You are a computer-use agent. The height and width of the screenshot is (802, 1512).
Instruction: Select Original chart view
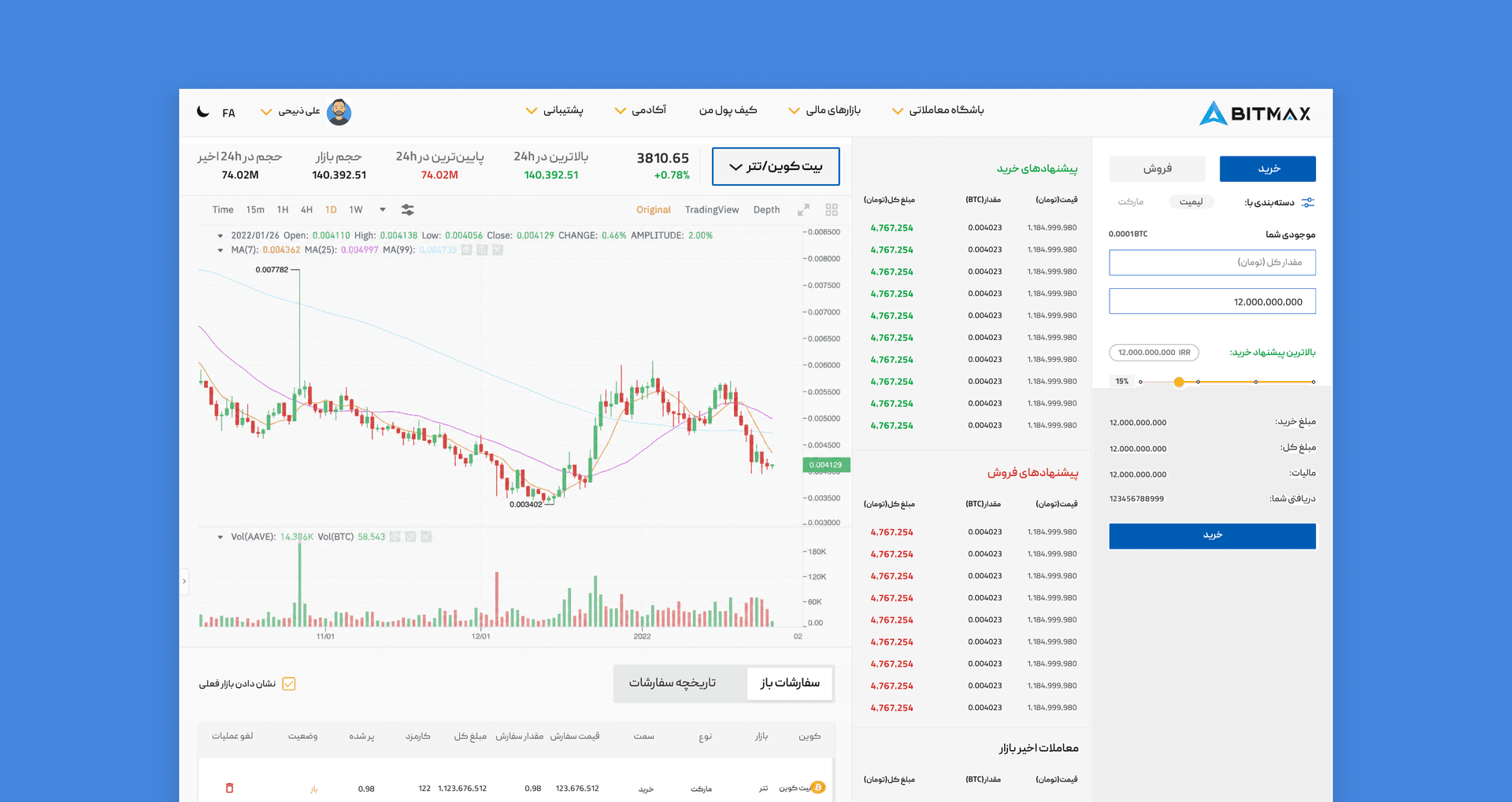click(654, 209)
